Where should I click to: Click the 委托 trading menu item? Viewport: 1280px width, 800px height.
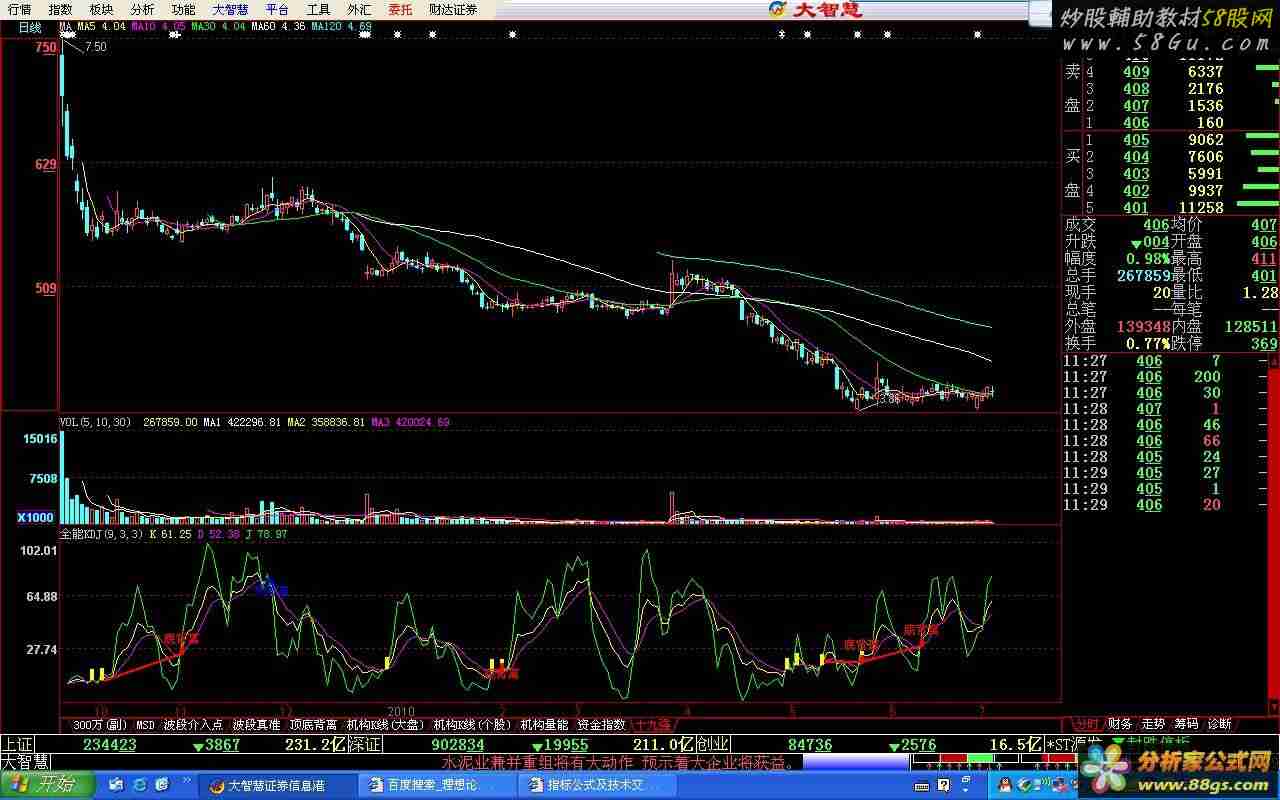tap(399, 9)
